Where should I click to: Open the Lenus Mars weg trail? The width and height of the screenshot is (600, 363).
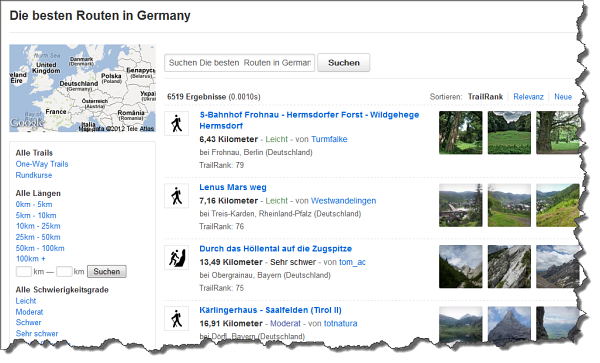pos(233,187)
